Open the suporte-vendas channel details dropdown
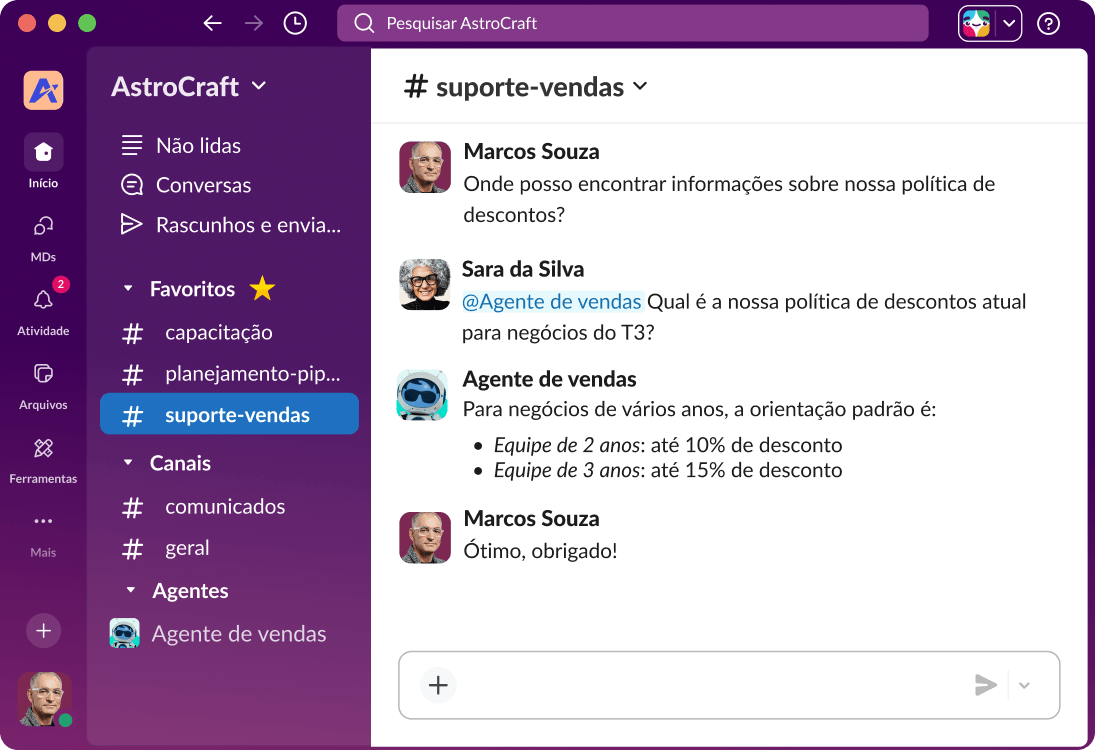The image size is (1095, 750). (x=639, y=87)
